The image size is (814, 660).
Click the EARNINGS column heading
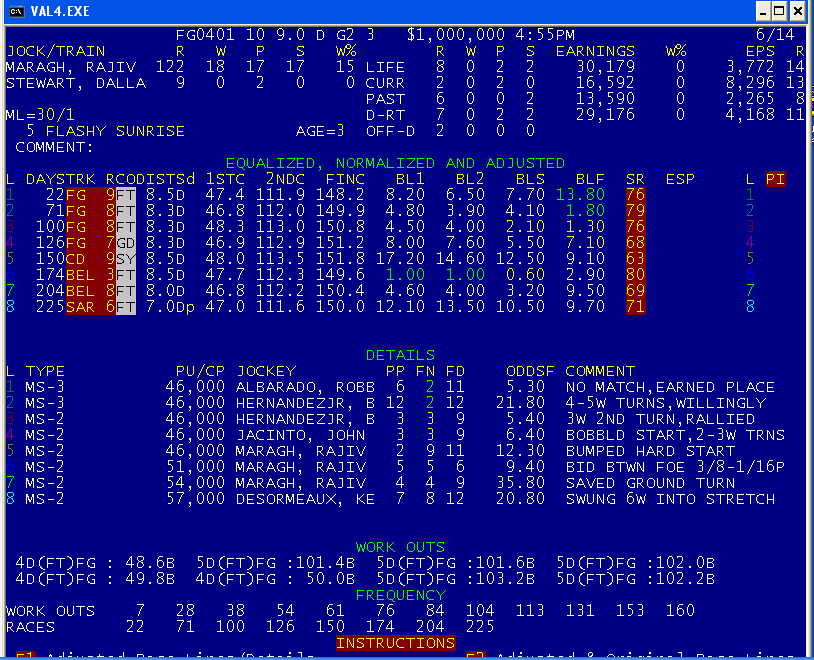[x=595, y=51]
